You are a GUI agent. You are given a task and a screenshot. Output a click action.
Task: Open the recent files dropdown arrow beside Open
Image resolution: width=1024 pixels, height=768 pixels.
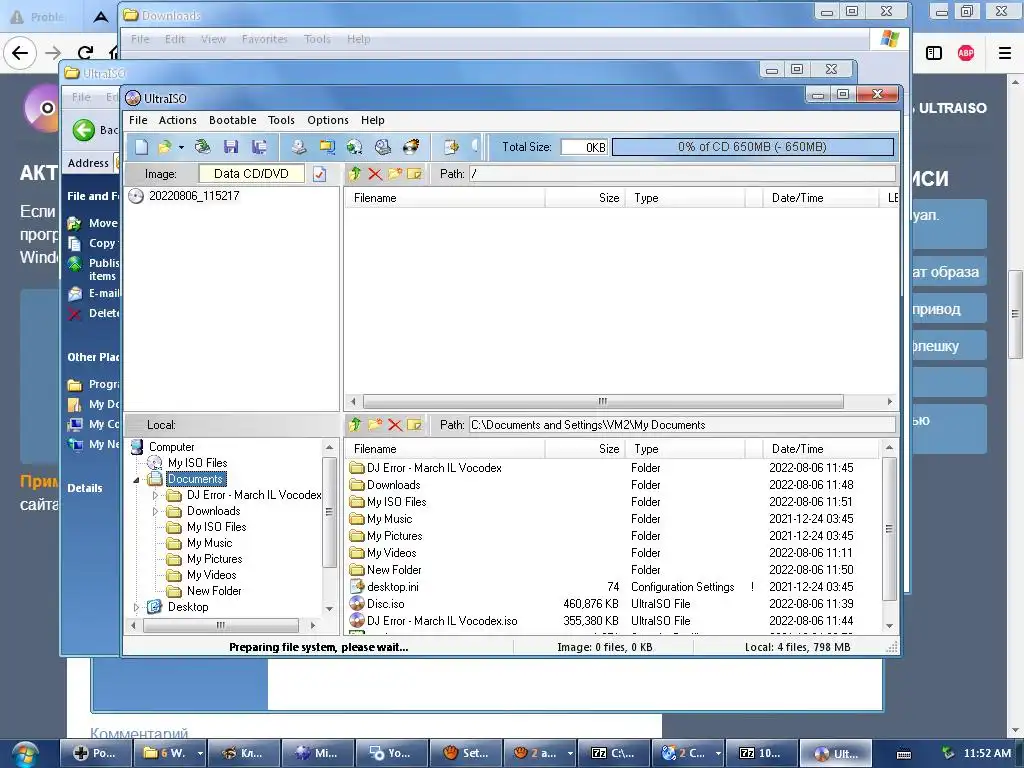click(x=181, y=148)
